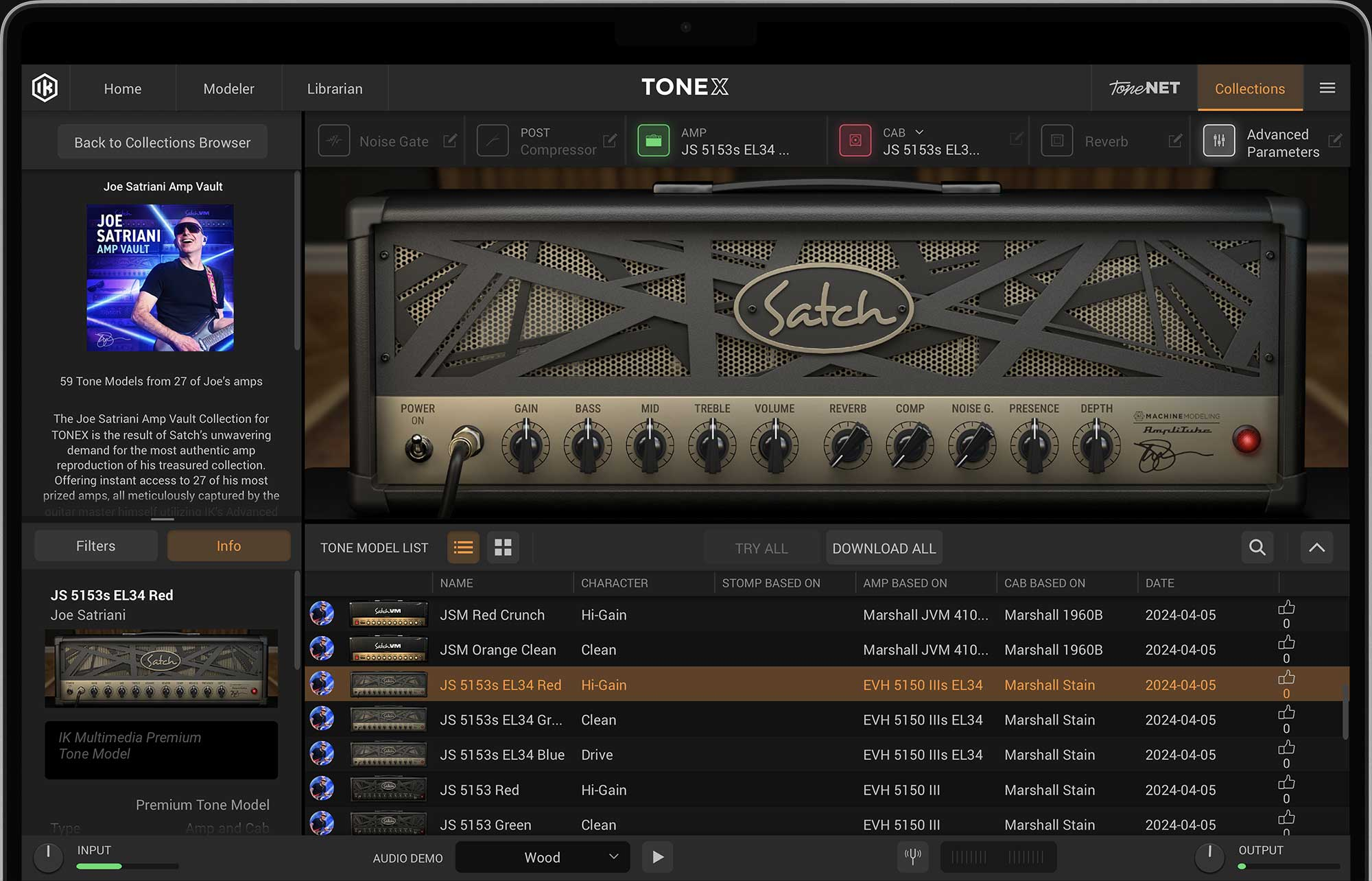Open the tuner icon
This screenshot has height=881, width=1372.
coord(912,856)
